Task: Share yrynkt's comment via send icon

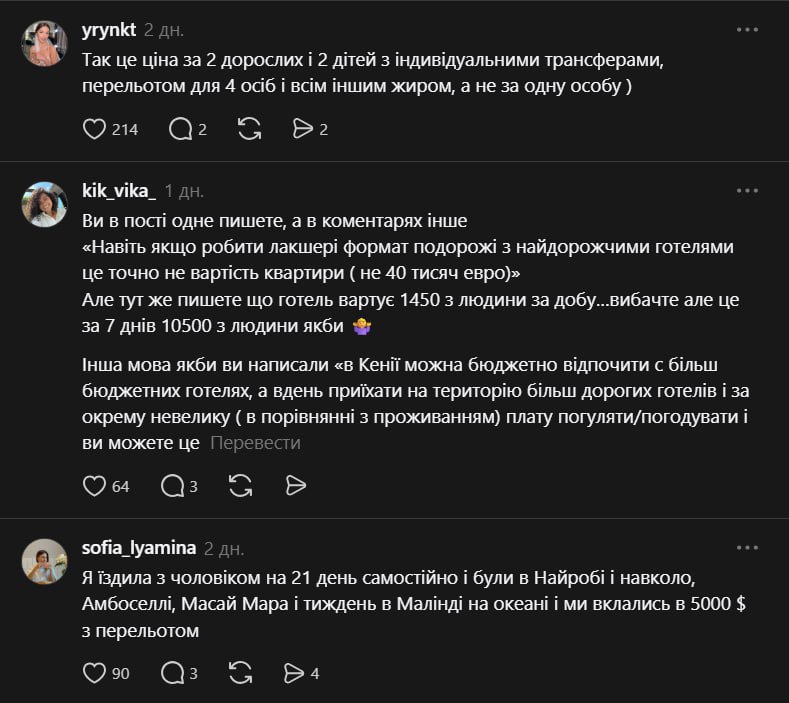Action: coord(302,128)
